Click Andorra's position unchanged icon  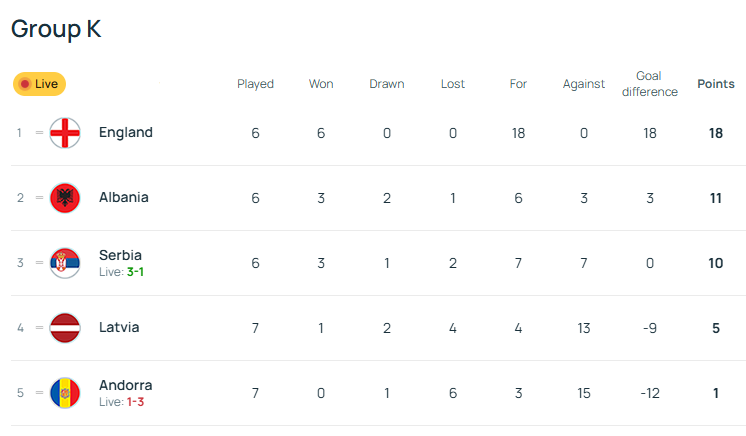pos(40,393)
